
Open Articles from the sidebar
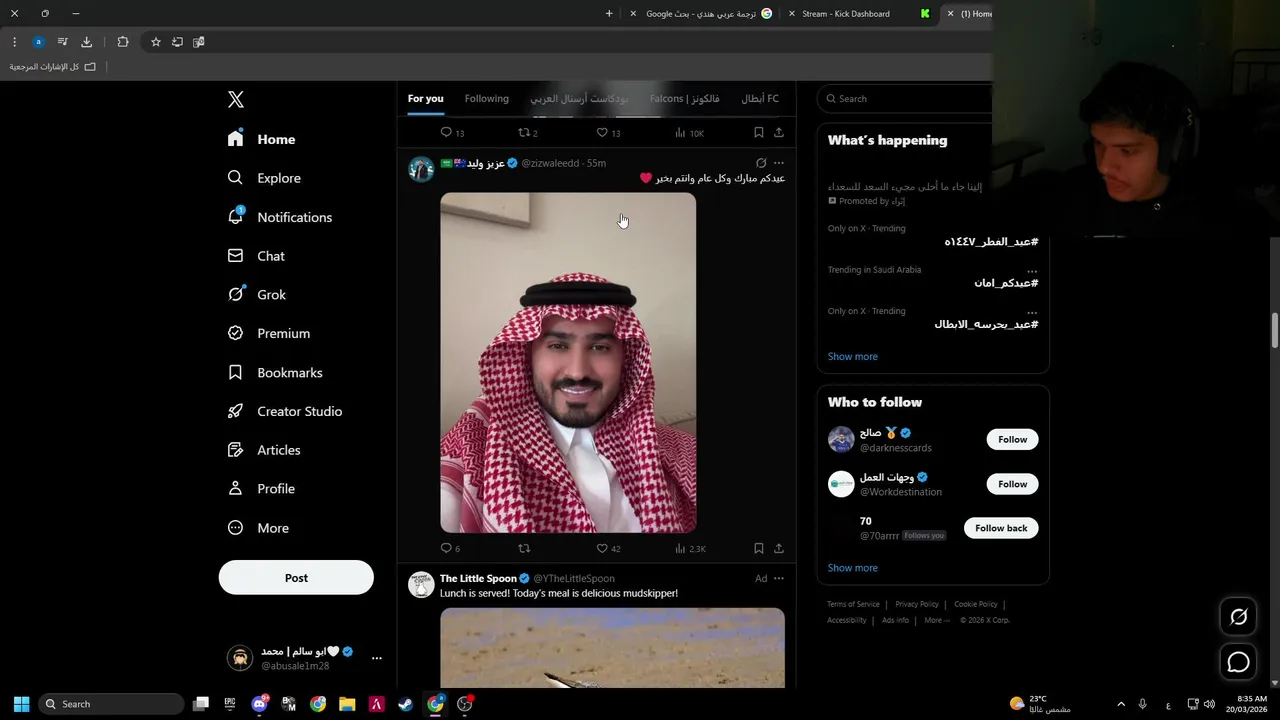(264, 450)
